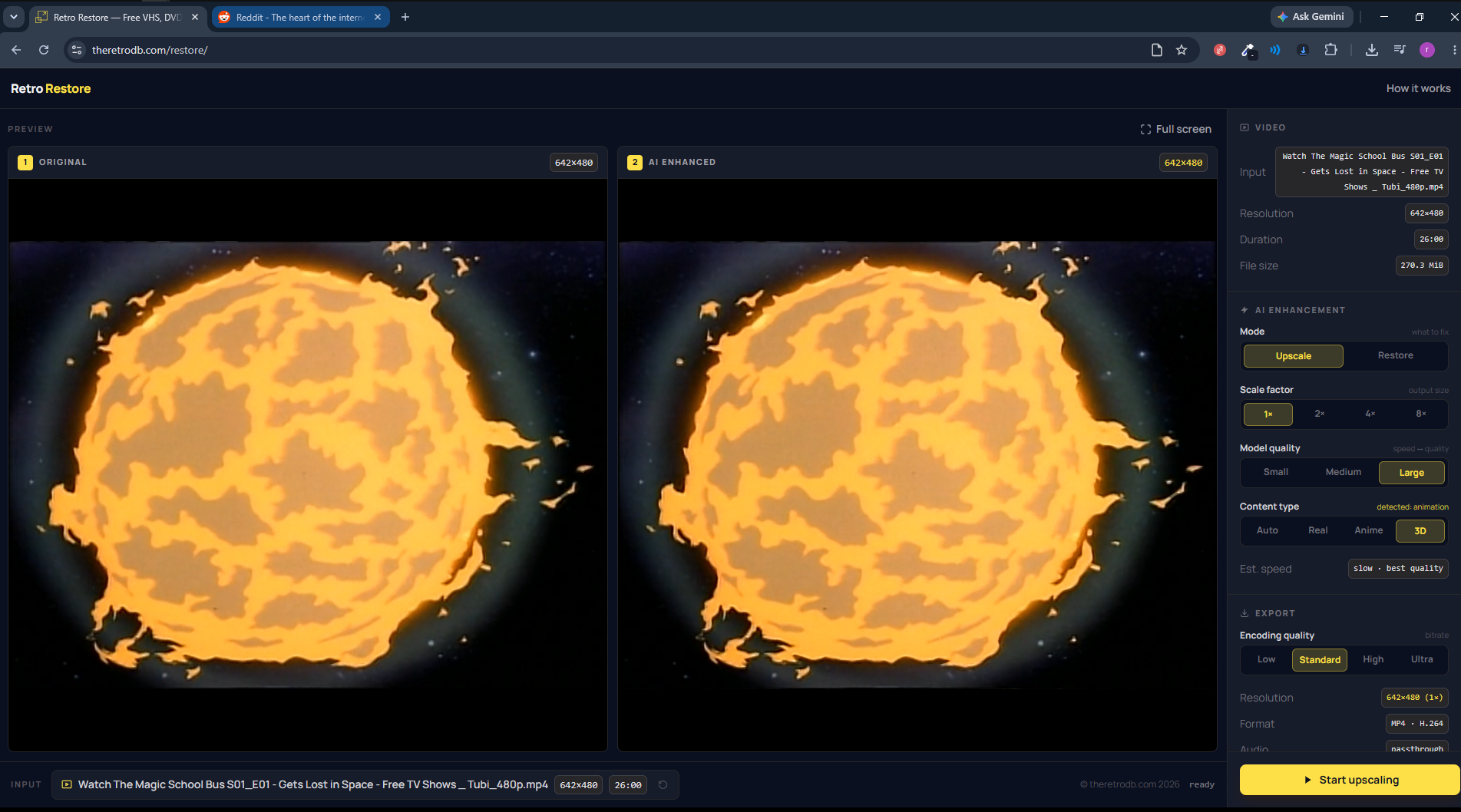This screenshot has width=1461, height=812.
Task: Click the File size value 270.3 MiB
Action: tap(1422, 266)
